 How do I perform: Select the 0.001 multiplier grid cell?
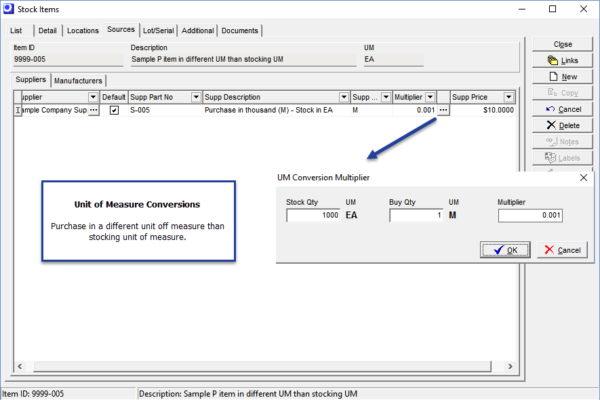tap(415, 110)
